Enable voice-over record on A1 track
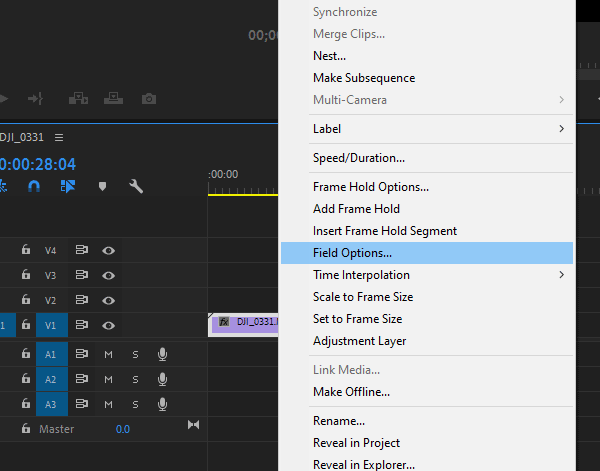 (x=162, y=354)
